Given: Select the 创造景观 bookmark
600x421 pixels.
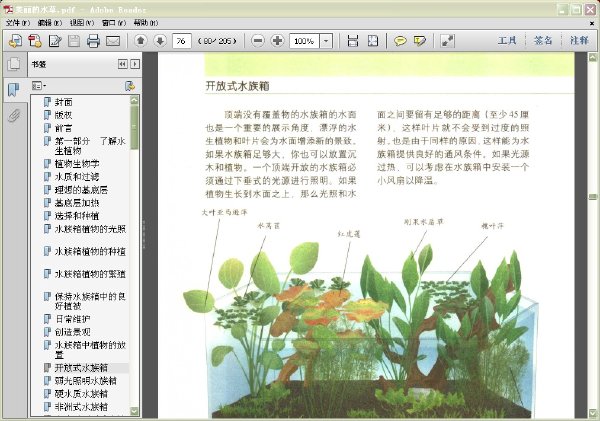Looking at the screenshot, I should [x=73, y=332].
